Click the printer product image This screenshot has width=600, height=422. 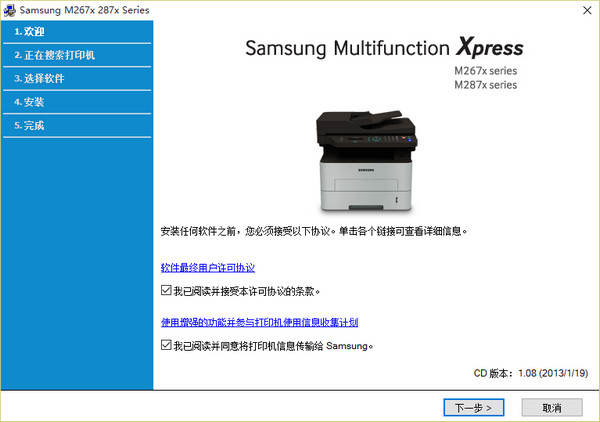point(366,161)
